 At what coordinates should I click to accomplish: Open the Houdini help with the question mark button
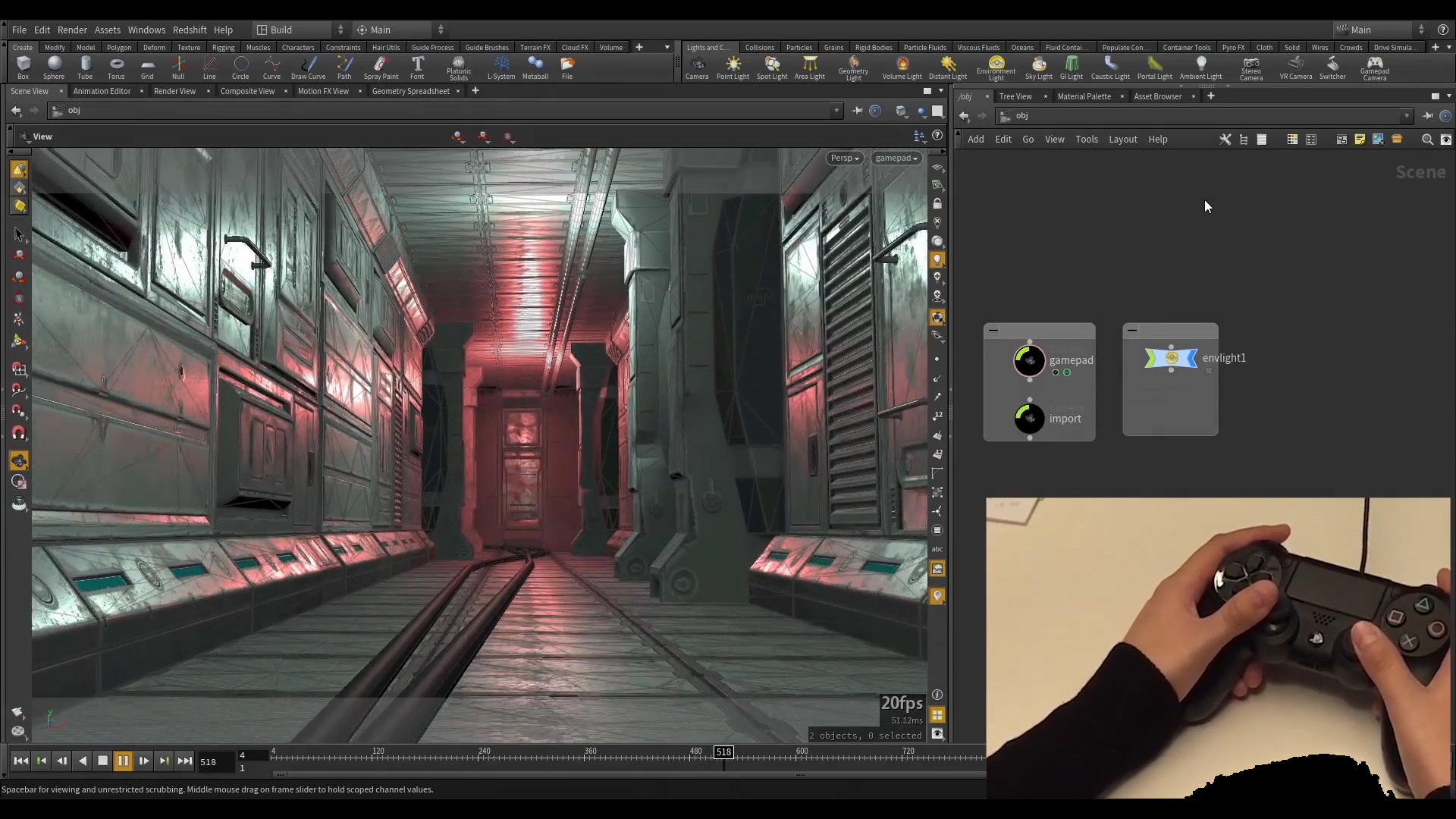1442,30
